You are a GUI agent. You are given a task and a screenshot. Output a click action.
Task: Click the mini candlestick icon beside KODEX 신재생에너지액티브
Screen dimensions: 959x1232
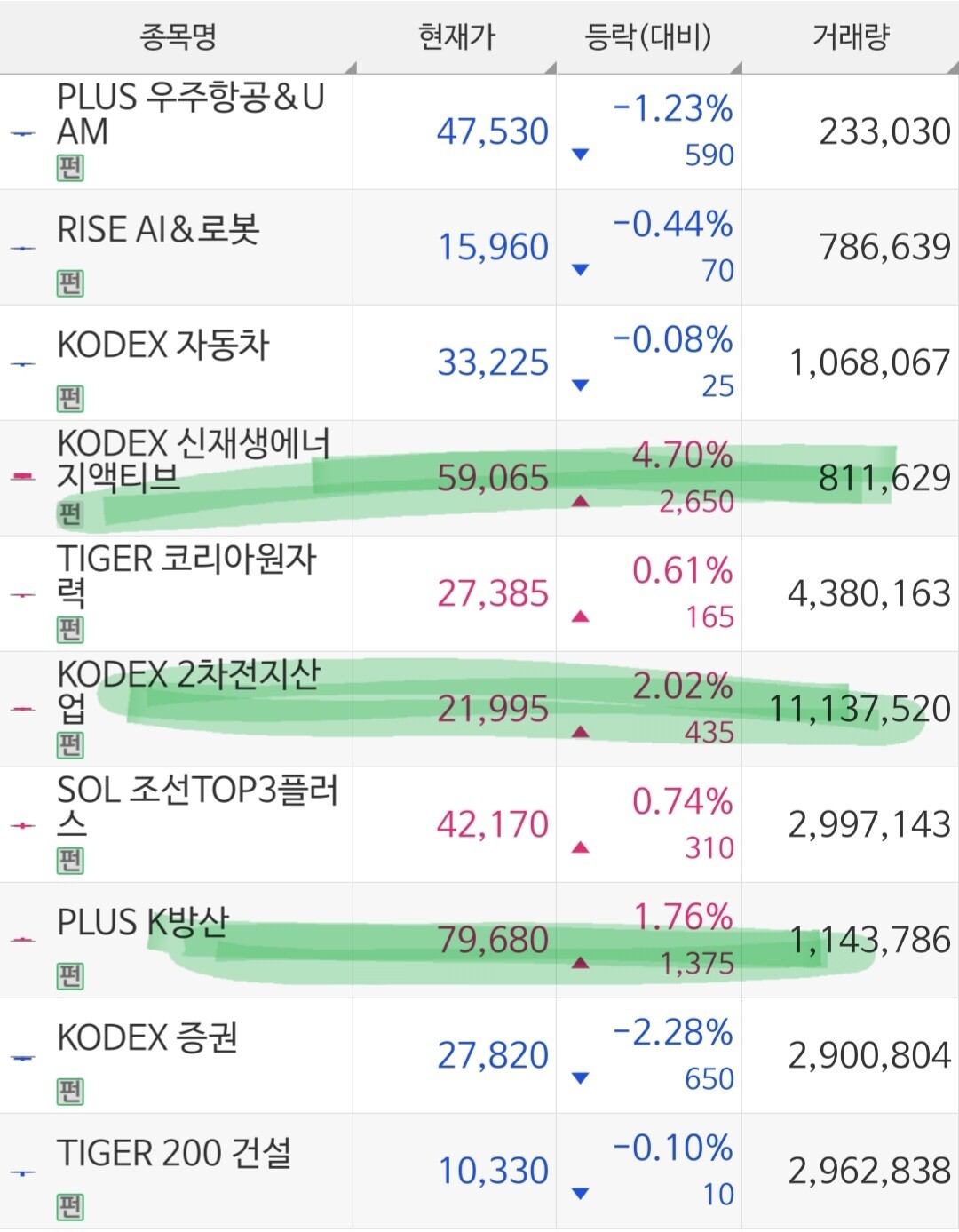pyautogui.click(x=23, y=477)
